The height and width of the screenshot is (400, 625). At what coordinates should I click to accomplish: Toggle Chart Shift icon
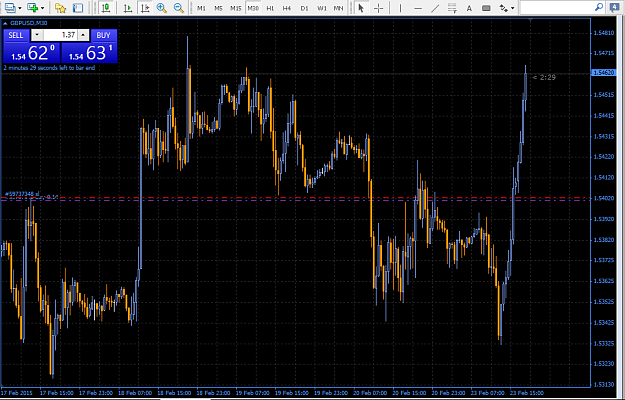(145, 8)
